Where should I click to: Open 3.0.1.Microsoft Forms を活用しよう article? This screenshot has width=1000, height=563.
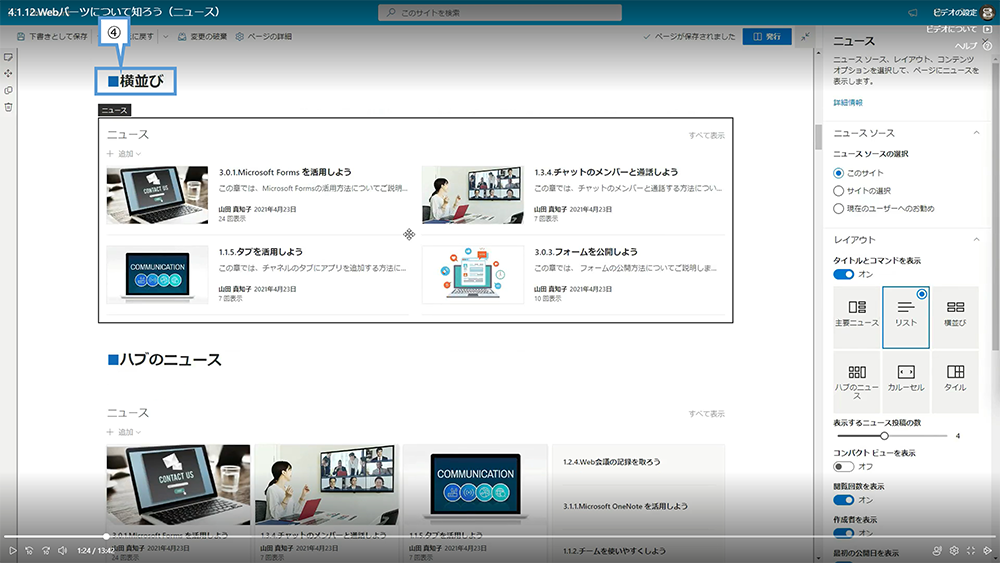(x=285, y=172)
